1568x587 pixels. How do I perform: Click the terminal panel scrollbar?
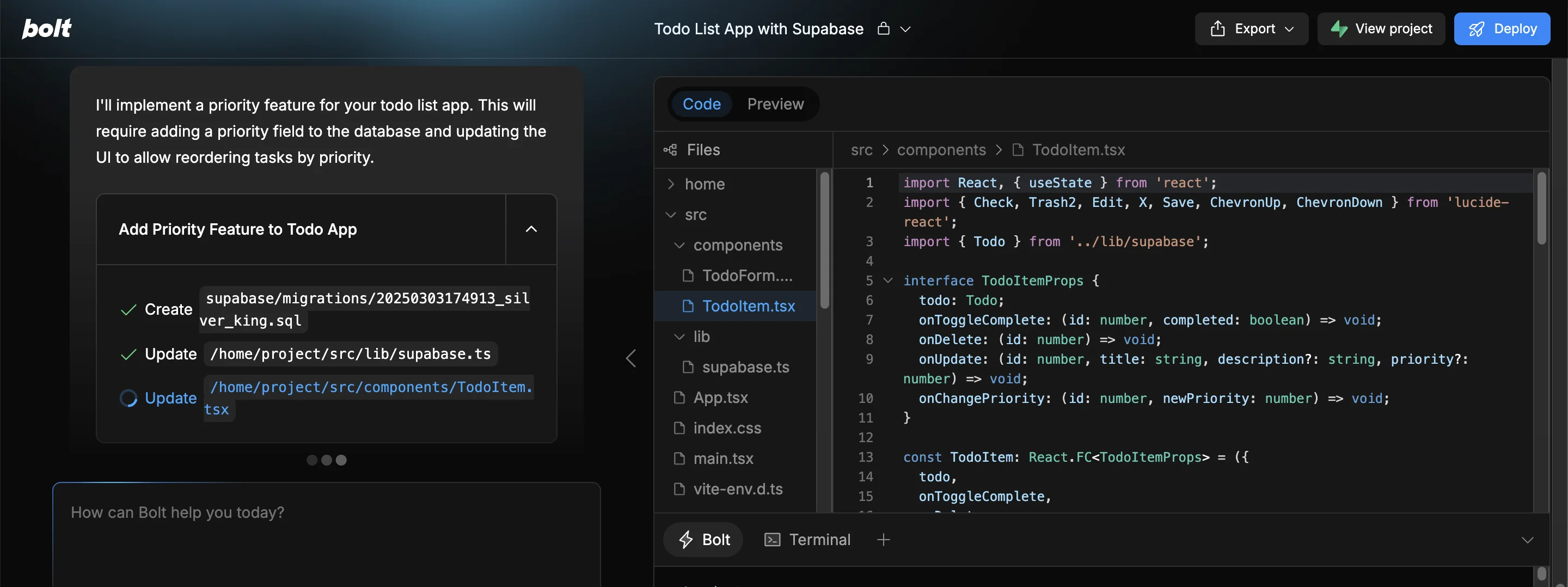click(1541, 574)
